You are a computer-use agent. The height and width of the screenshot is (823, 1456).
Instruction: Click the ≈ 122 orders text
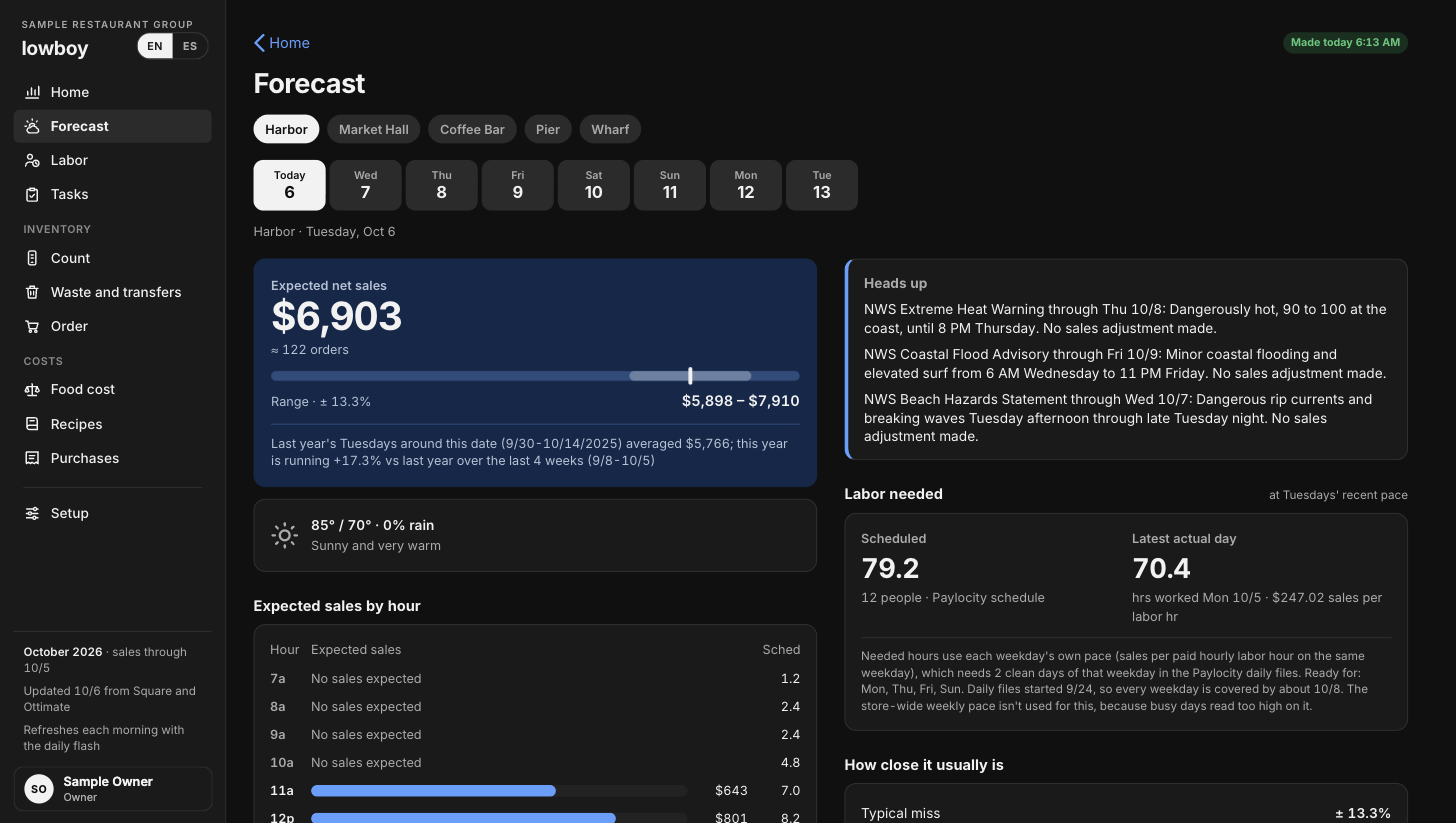pyautogui.click(x=310, y=350)
